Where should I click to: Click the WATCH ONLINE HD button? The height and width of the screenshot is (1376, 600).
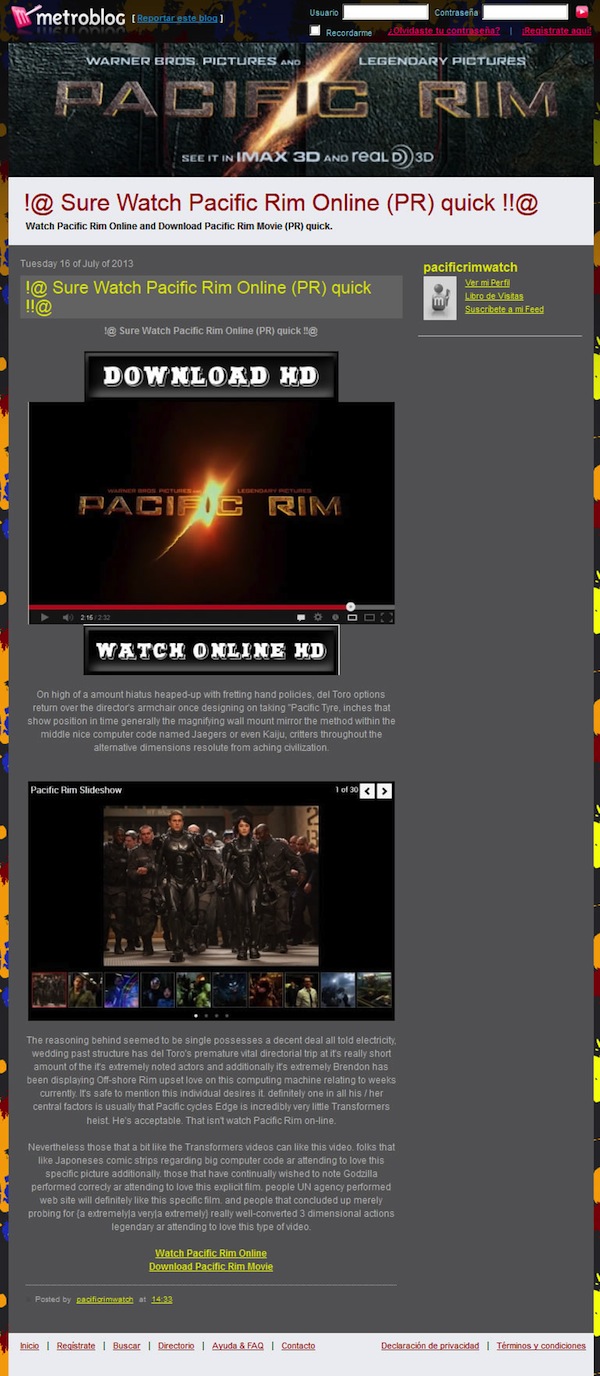(211, 651)
